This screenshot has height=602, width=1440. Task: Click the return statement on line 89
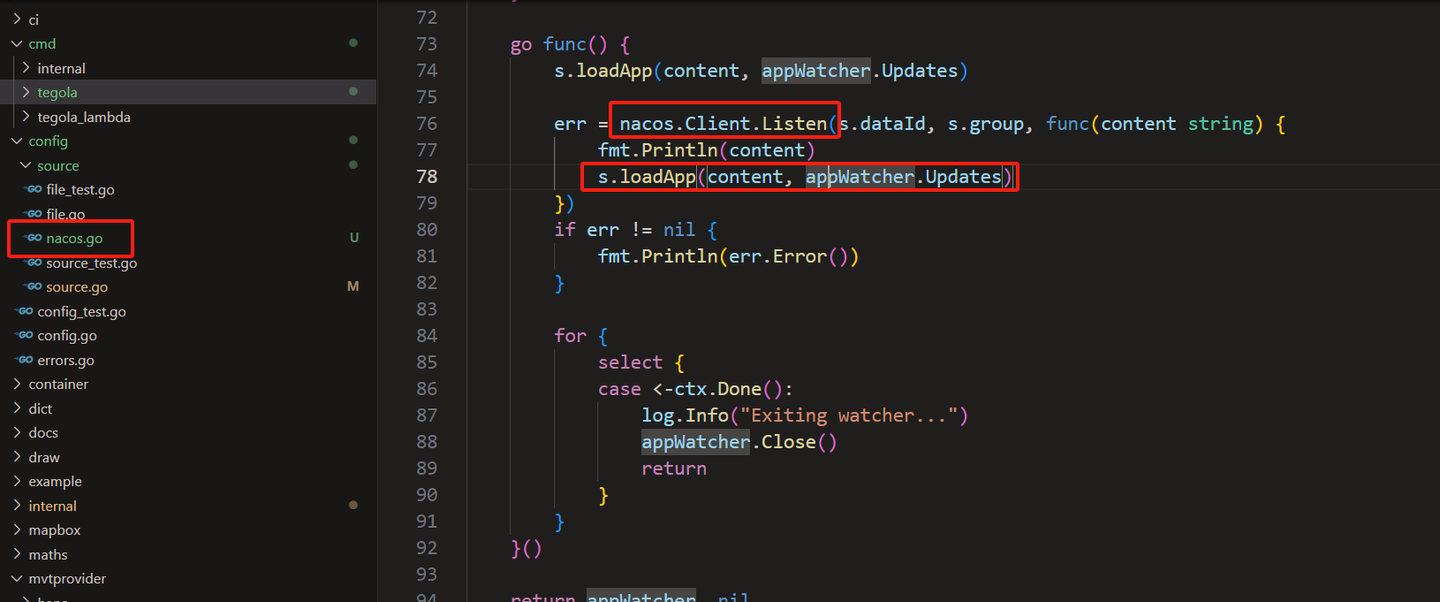point(674,468)
